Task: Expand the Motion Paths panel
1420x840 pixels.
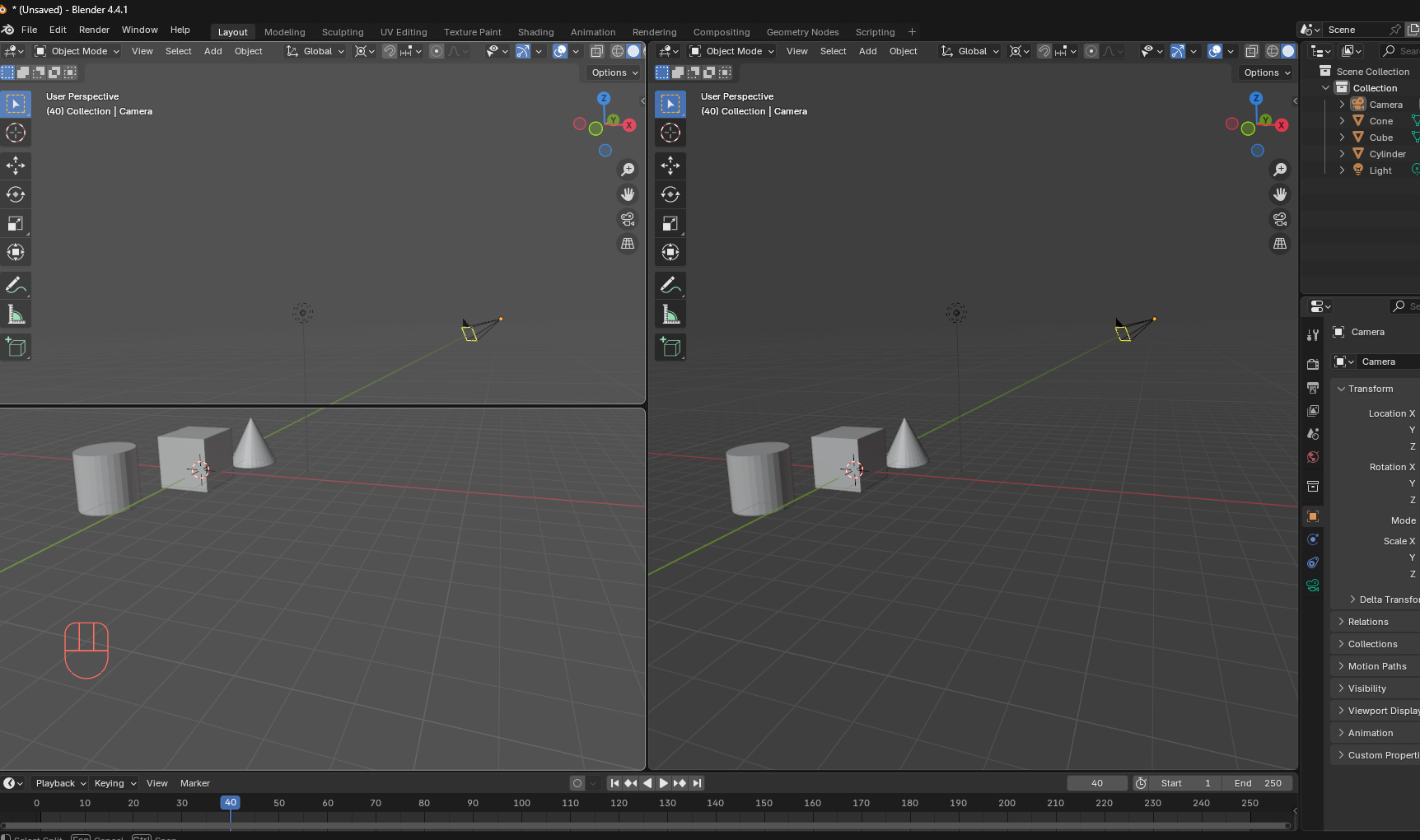Action: coord(1375,666)
